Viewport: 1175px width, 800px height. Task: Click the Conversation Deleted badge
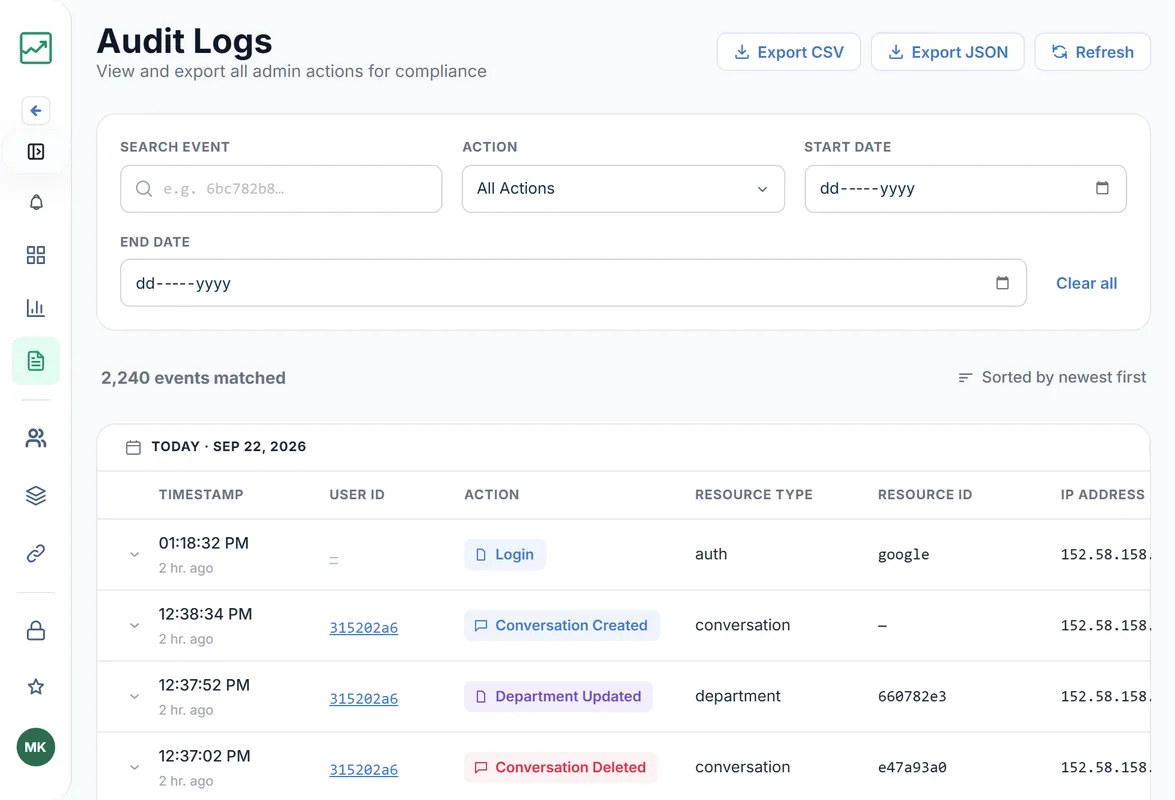[561, 768]
